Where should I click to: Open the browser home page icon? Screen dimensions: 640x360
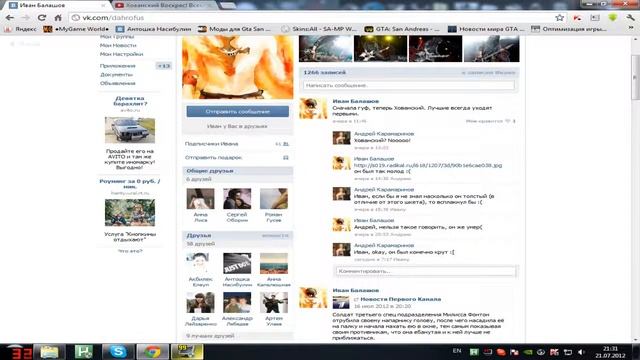58,18
